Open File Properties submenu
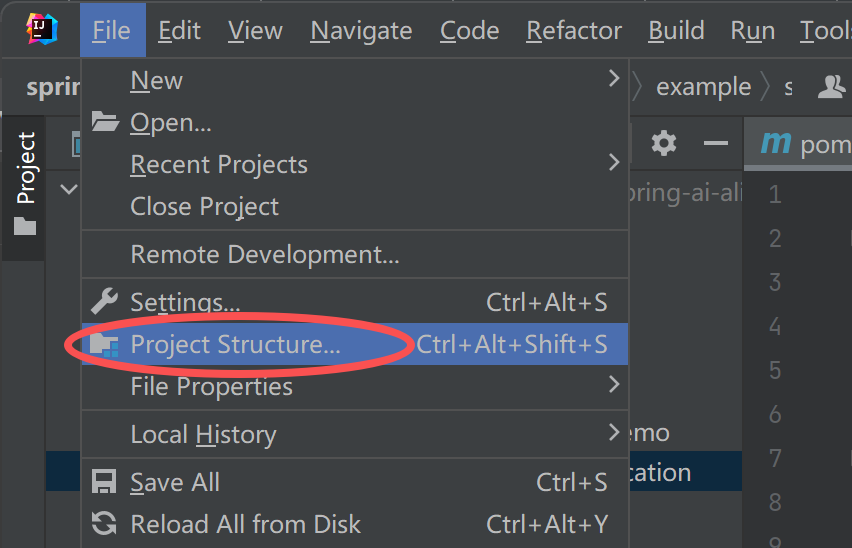 [x=614, y=385]
